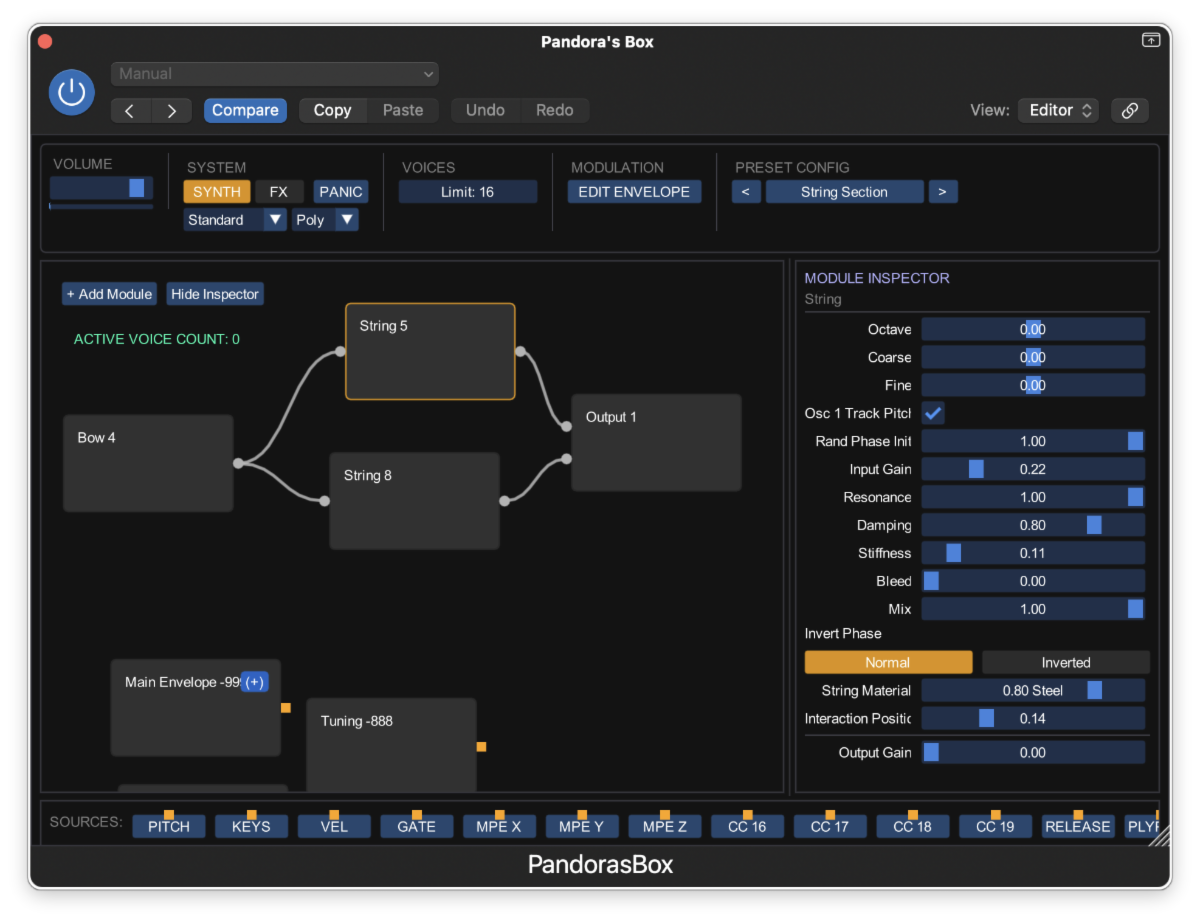Click EDIT ENVELOPE button
This screenshot has width=1200, height=923.
634,192
